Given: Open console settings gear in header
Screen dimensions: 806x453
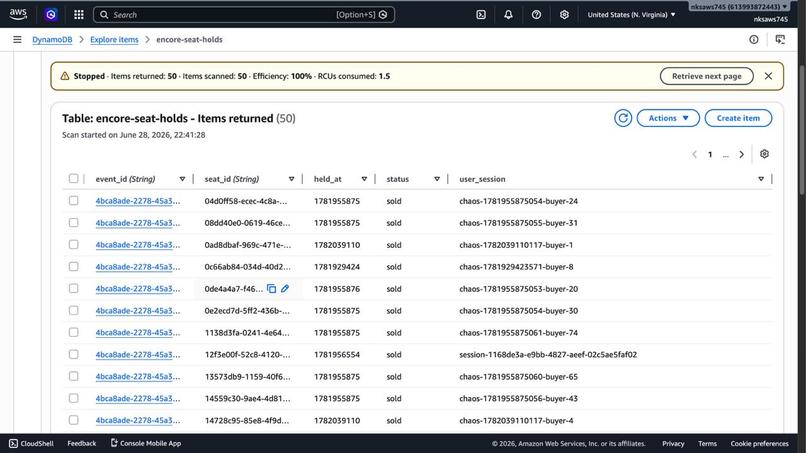Looking at the screenshot, I should coord(564,14).
